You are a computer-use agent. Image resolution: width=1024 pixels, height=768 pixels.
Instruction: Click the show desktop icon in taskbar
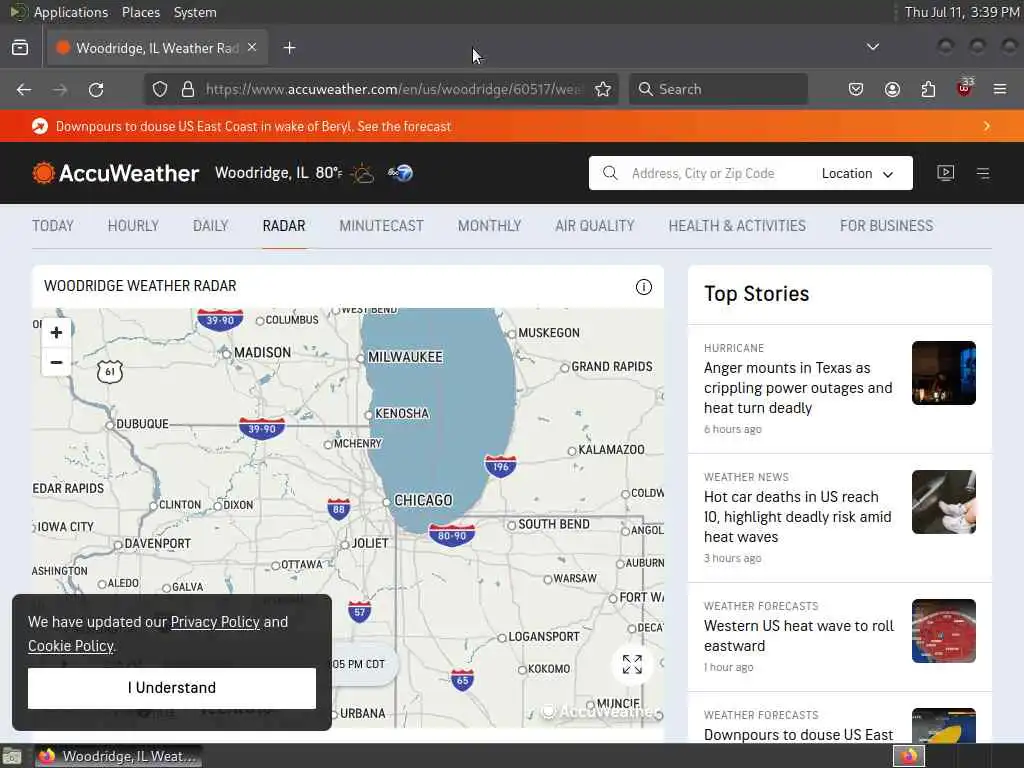click(x=12, y=757)
